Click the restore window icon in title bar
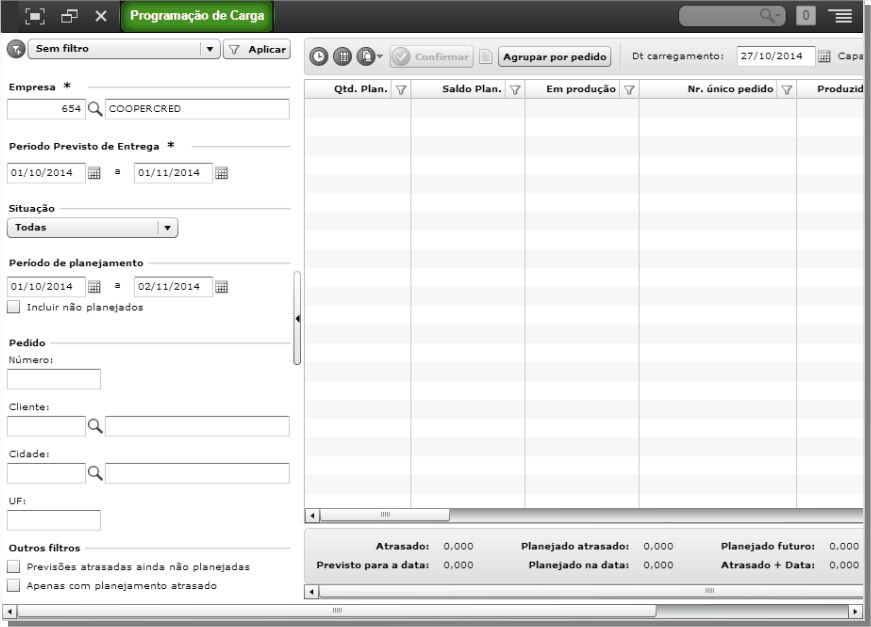This screenshot has width=871, height=627. [69, 16]
